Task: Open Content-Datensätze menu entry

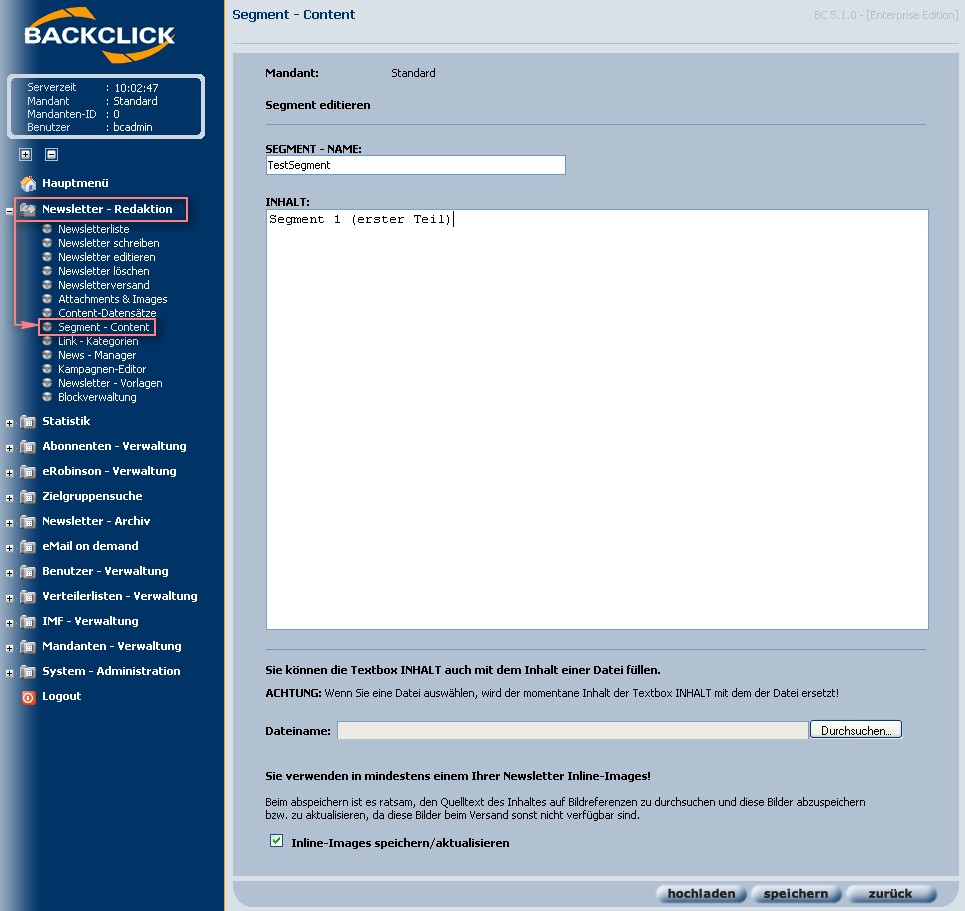Action: 107,313
